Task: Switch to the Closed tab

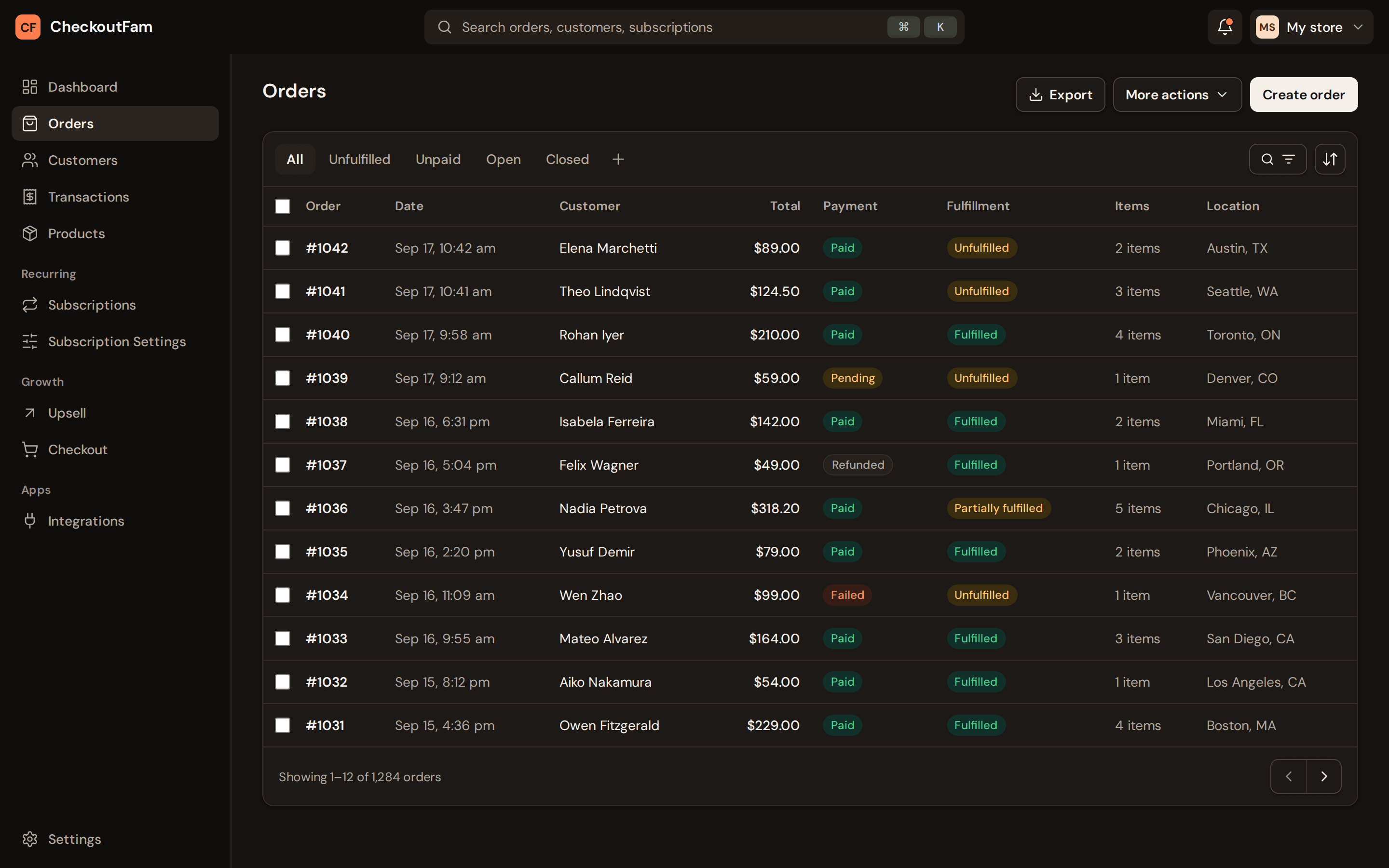Action: coord(567,159)
